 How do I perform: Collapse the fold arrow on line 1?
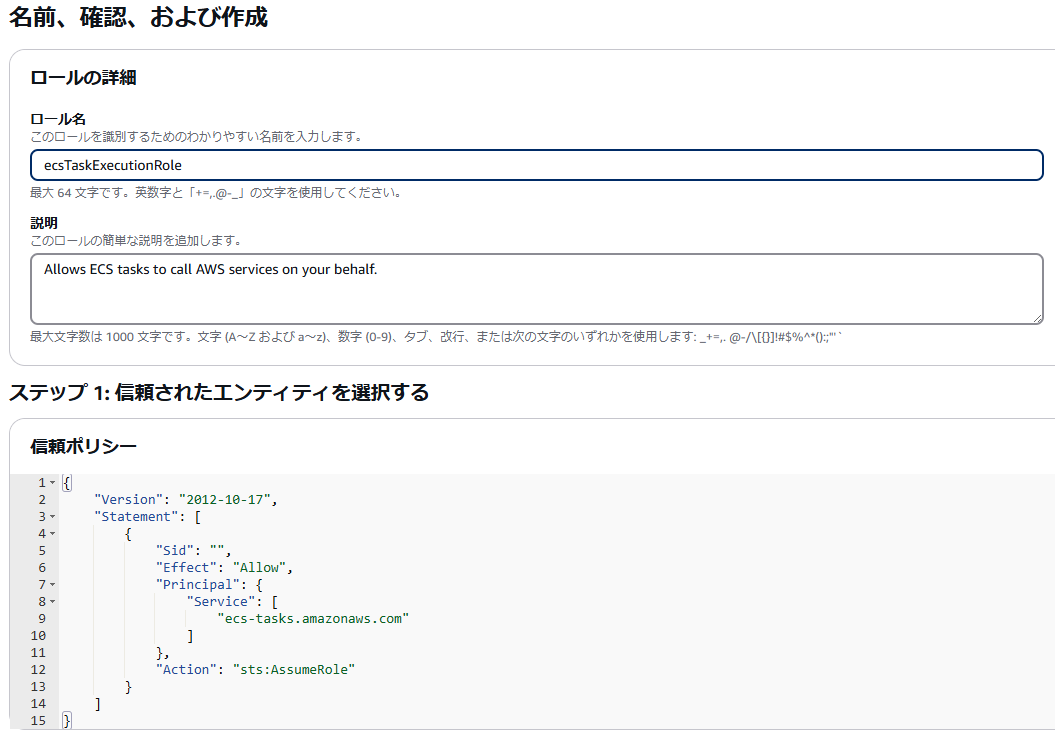pos(52,483)
